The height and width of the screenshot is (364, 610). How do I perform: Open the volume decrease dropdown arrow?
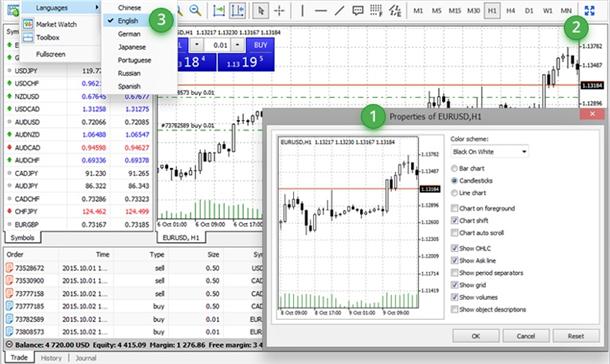[x=197, y=45]
